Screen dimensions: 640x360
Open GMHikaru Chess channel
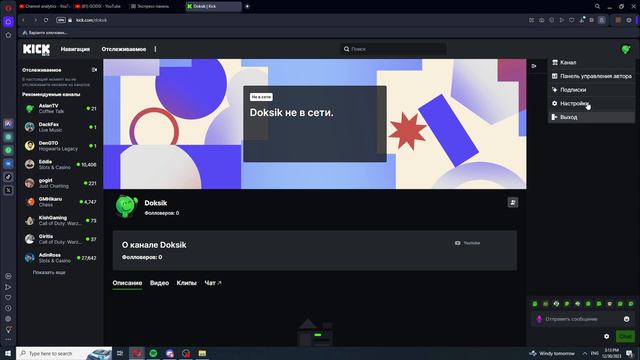pyautogui.click(x=60, y=202)
